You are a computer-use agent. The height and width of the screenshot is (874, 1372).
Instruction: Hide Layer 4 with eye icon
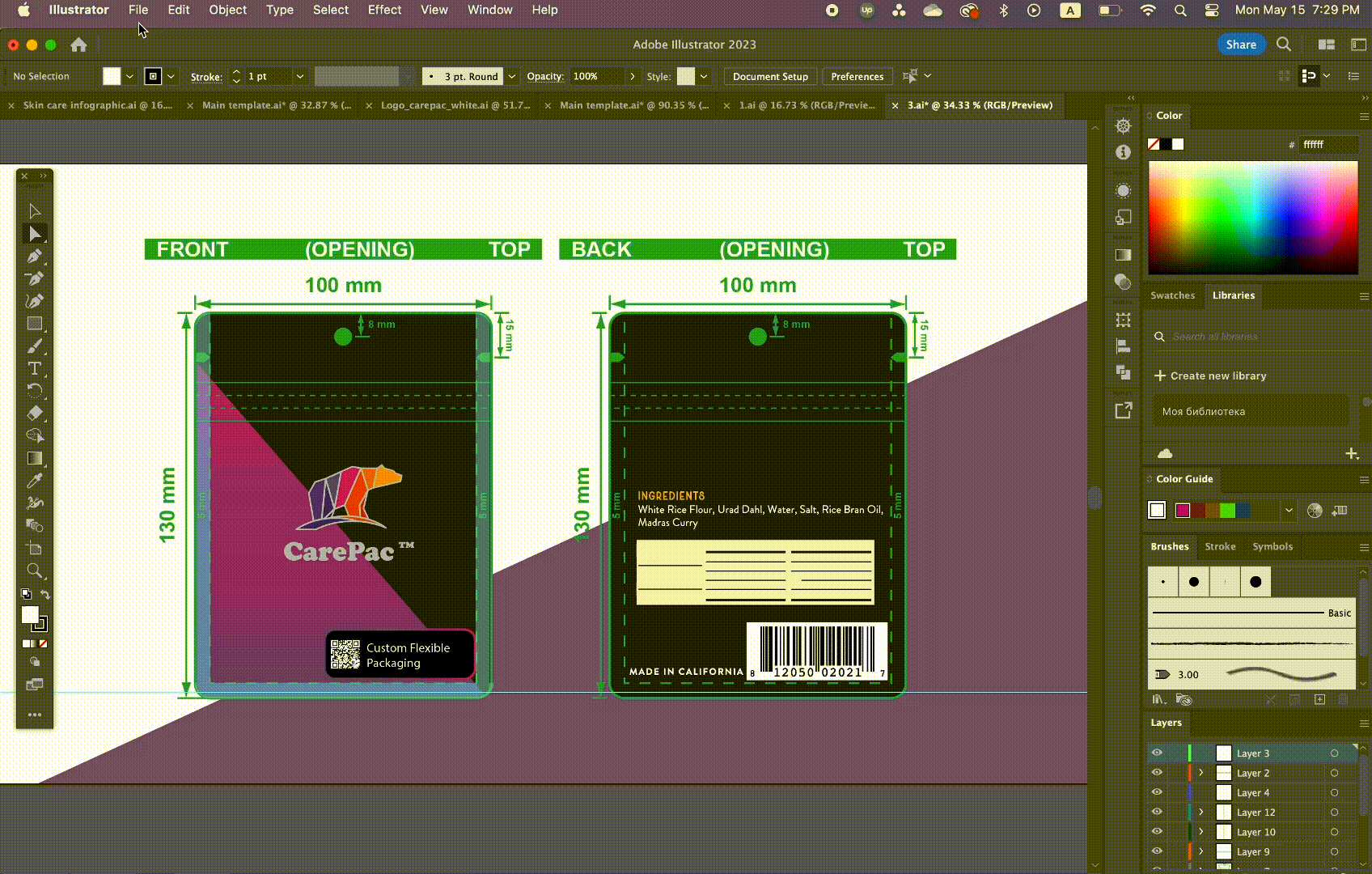(x=1157, y=792)
